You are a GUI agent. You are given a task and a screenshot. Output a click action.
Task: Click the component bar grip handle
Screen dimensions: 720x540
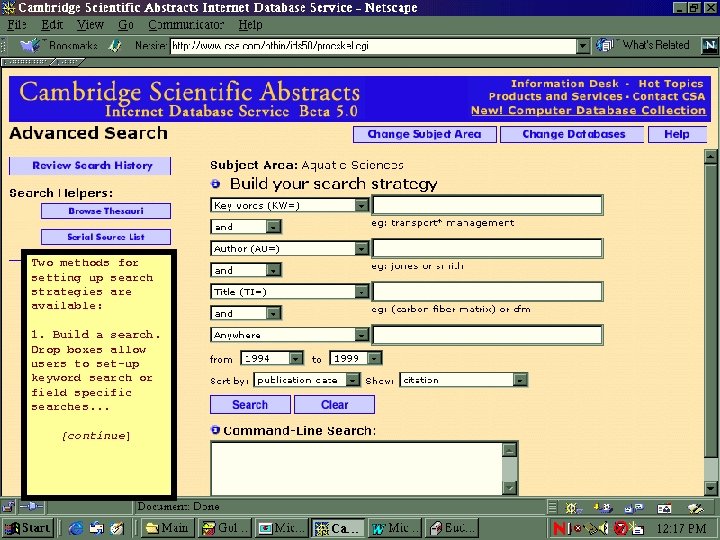pos(552,507)
